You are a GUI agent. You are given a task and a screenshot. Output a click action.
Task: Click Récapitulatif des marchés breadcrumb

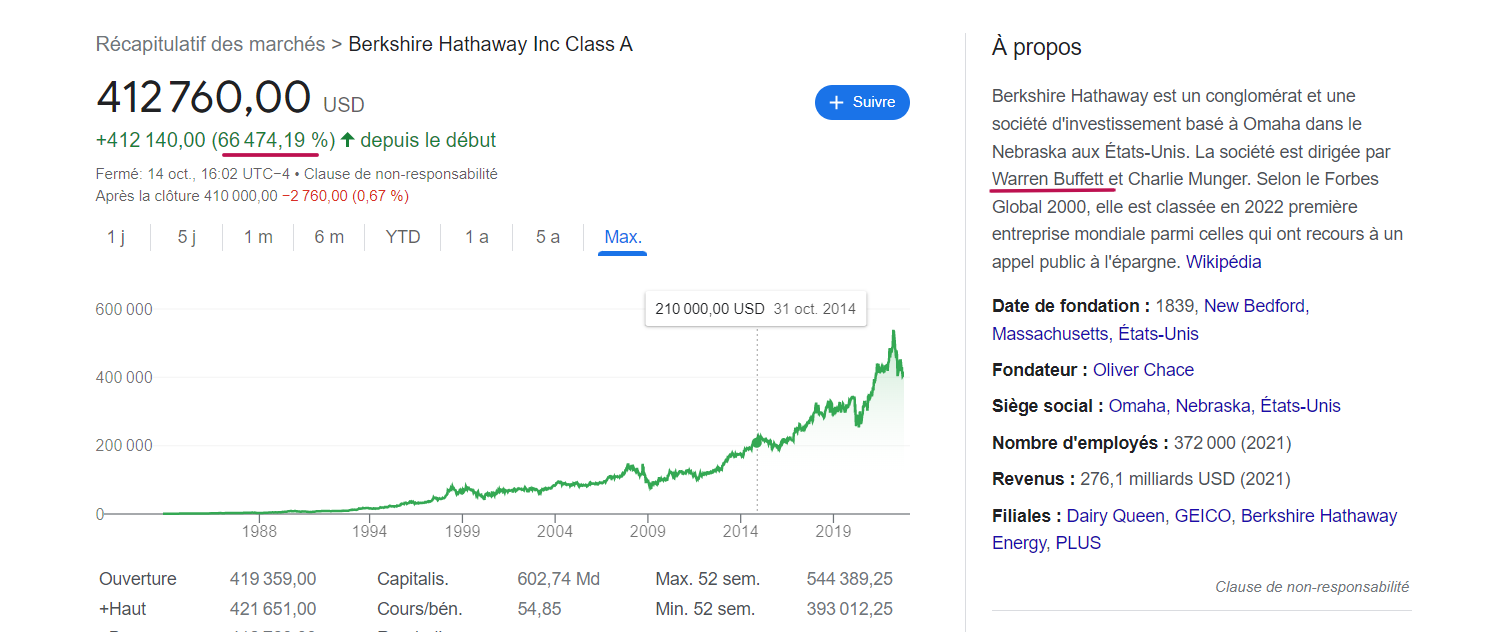pyautogui.click(x=210, y=44)
